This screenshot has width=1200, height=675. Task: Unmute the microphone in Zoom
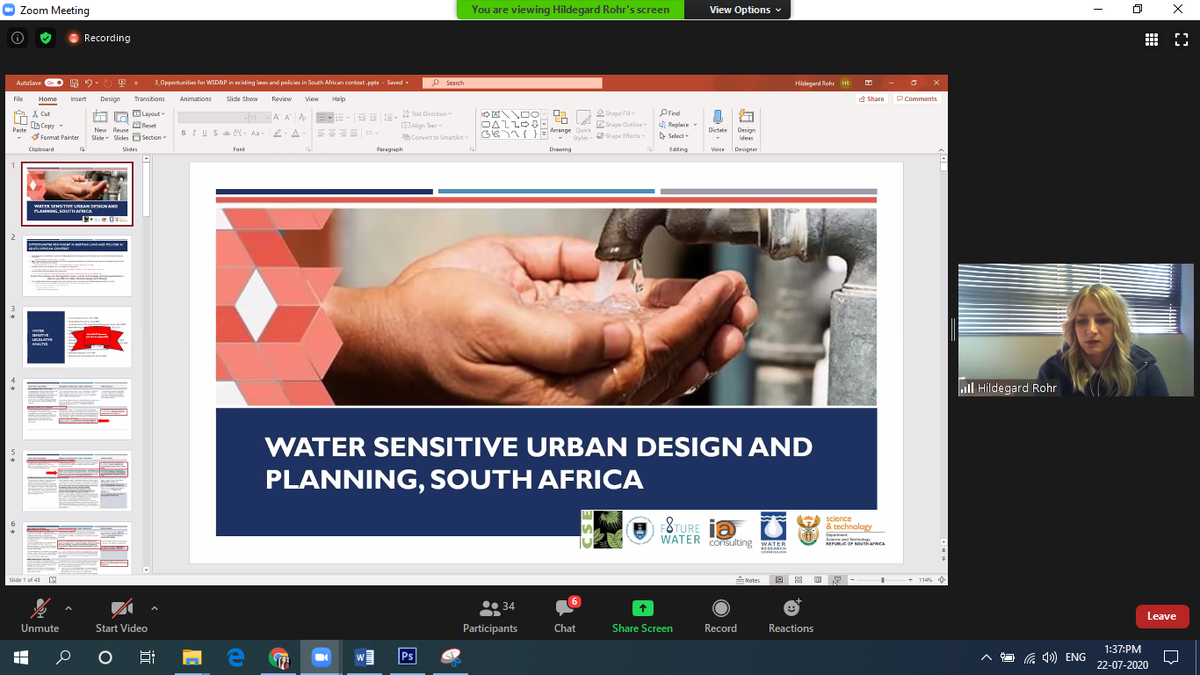coord(40,615)
